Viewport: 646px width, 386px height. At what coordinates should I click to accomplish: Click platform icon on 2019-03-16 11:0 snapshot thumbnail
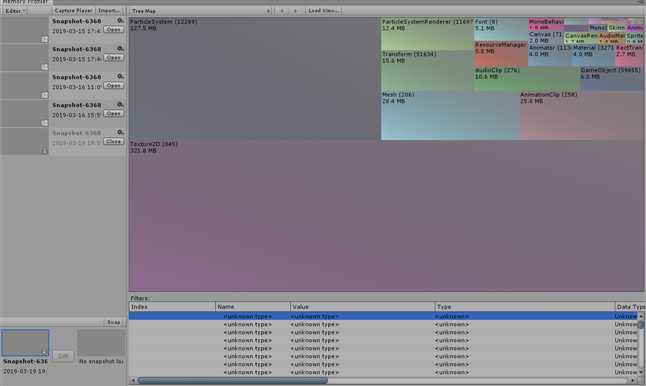(44, 95)
